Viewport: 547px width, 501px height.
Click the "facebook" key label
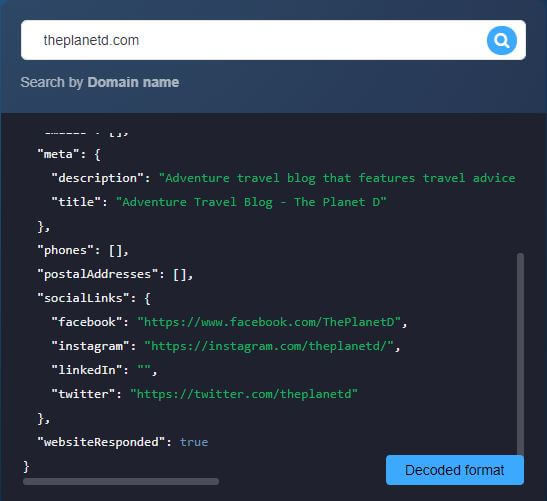pos(87,322)
